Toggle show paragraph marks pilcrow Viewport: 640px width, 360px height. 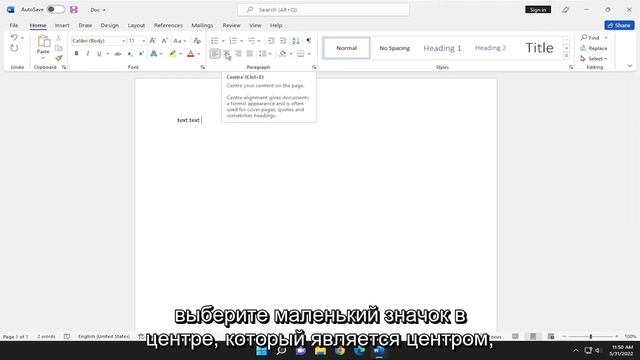coord(309,40)
